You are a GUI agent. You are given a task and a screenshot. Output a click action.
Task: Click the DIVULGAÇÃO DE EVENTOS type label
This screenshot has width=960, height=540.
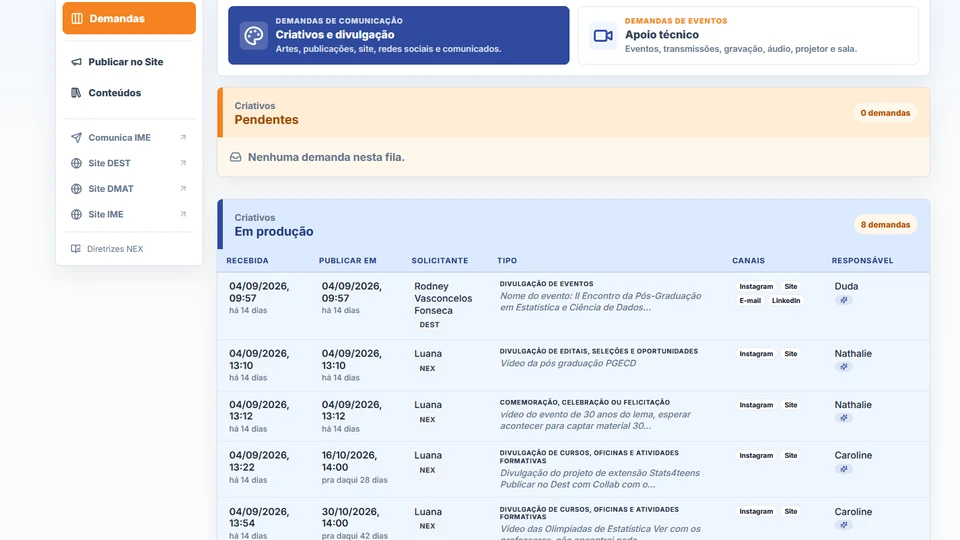click(x=546, y=284)
